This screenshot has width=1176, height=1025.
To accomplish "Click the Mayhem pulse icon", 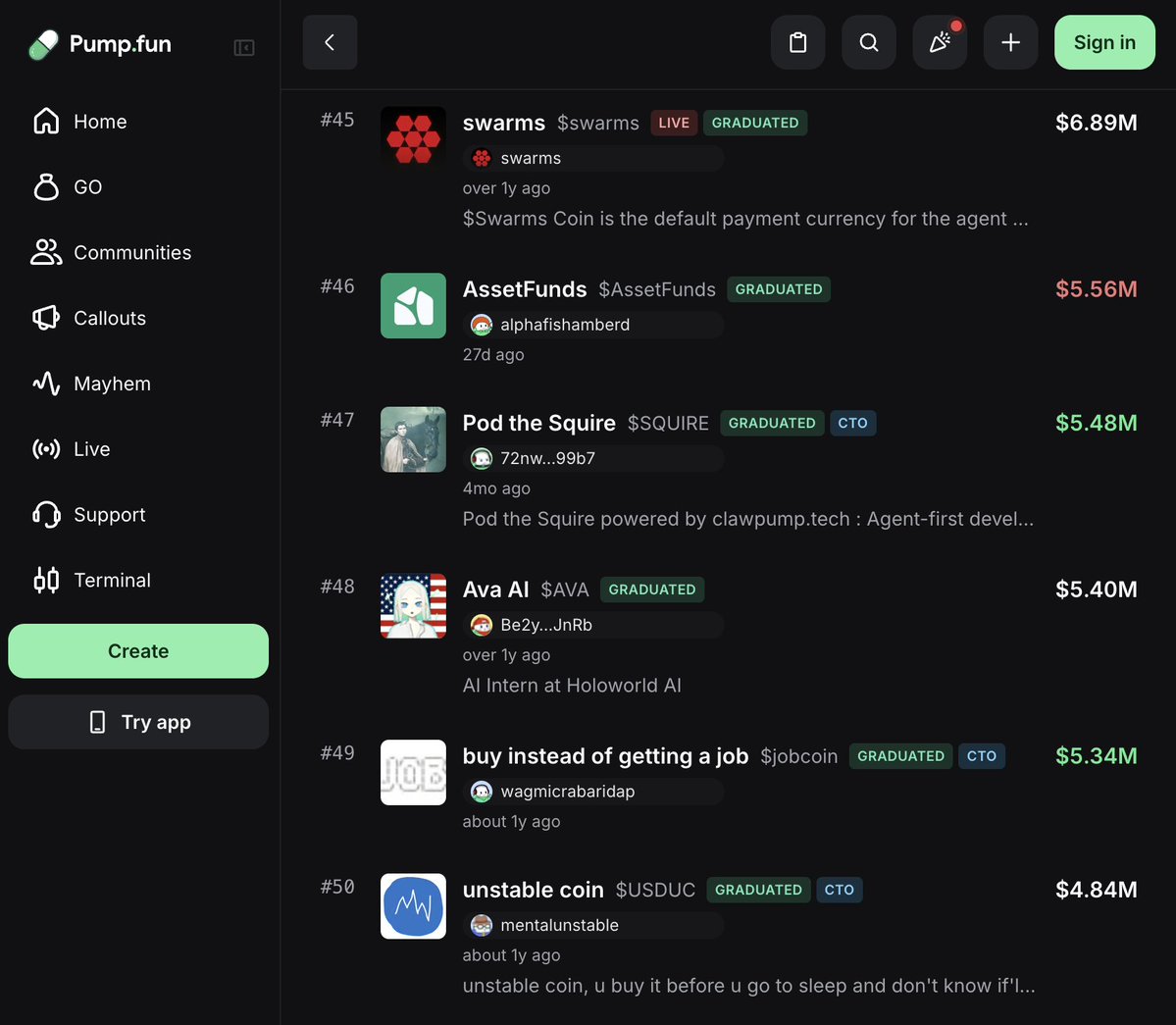I will [46, 384].
